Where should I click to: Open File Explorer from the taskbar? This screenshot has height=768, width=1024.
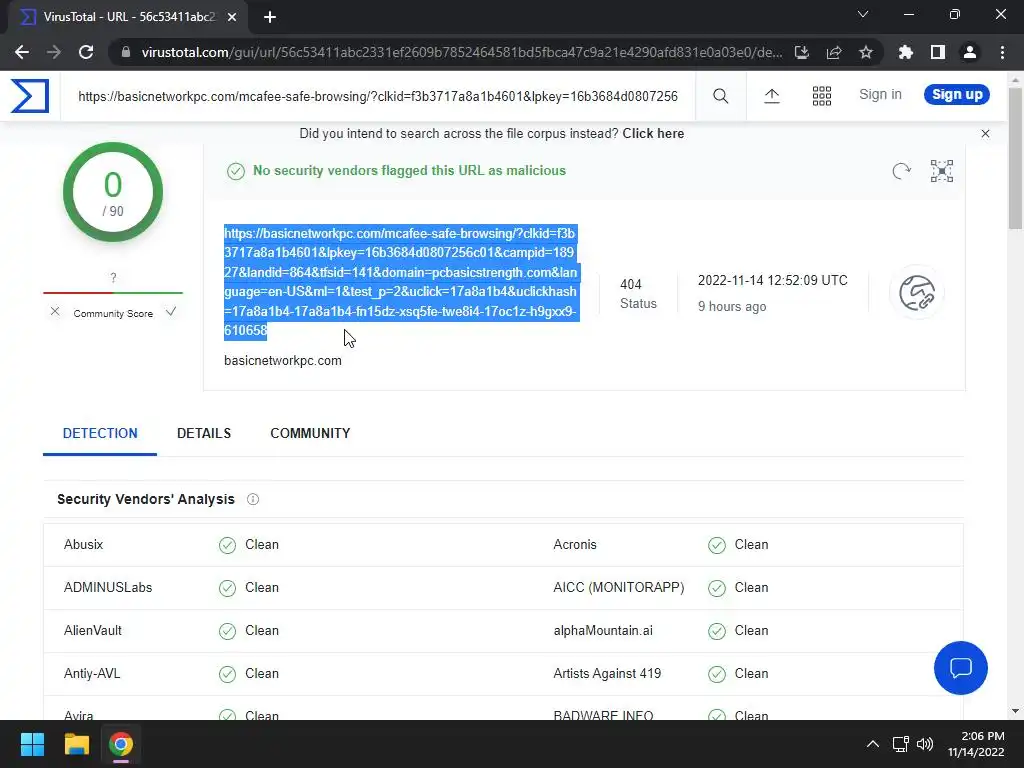tap(76, 744)
